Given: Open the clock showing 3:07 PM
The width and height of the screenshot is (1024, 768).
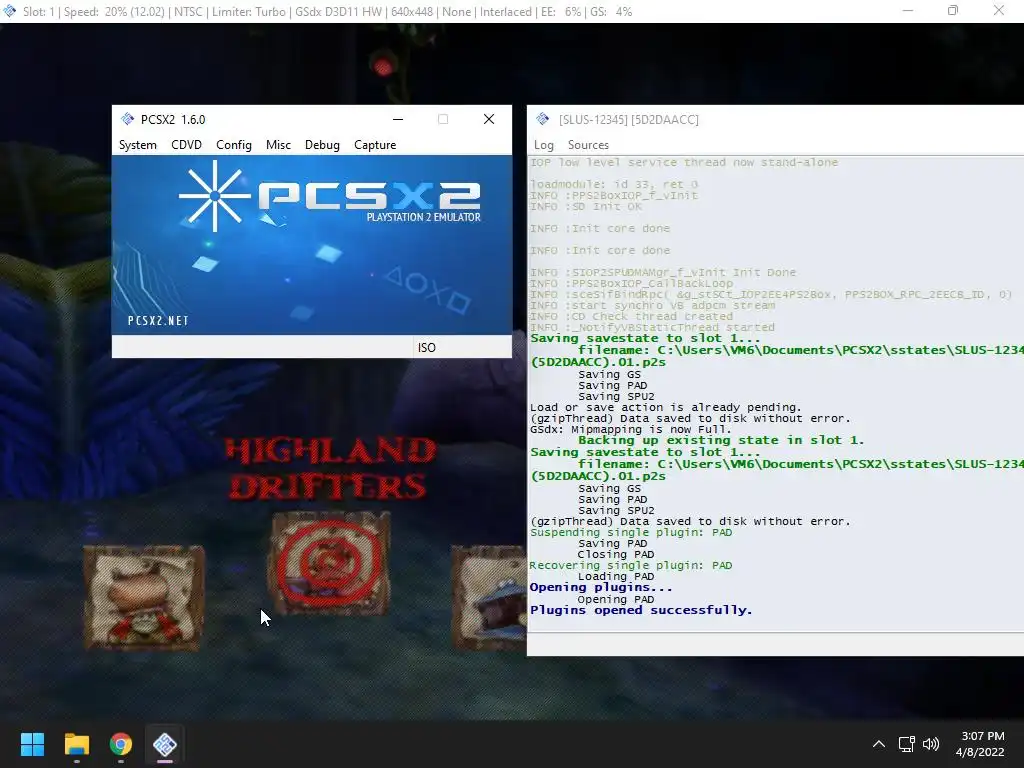Looking at the screenshot, I should 980,744.
